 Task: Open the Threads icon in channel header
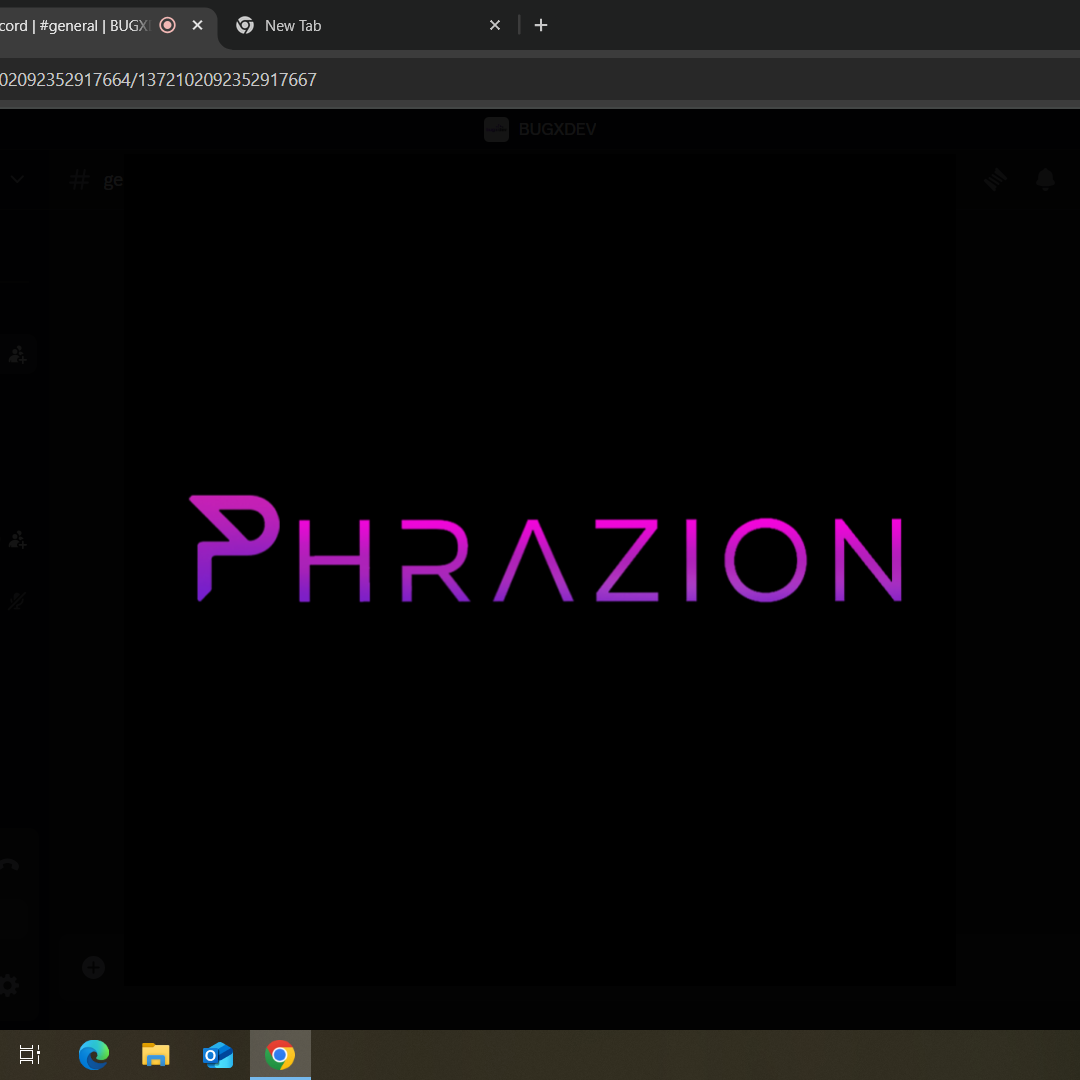click(995, 180)
